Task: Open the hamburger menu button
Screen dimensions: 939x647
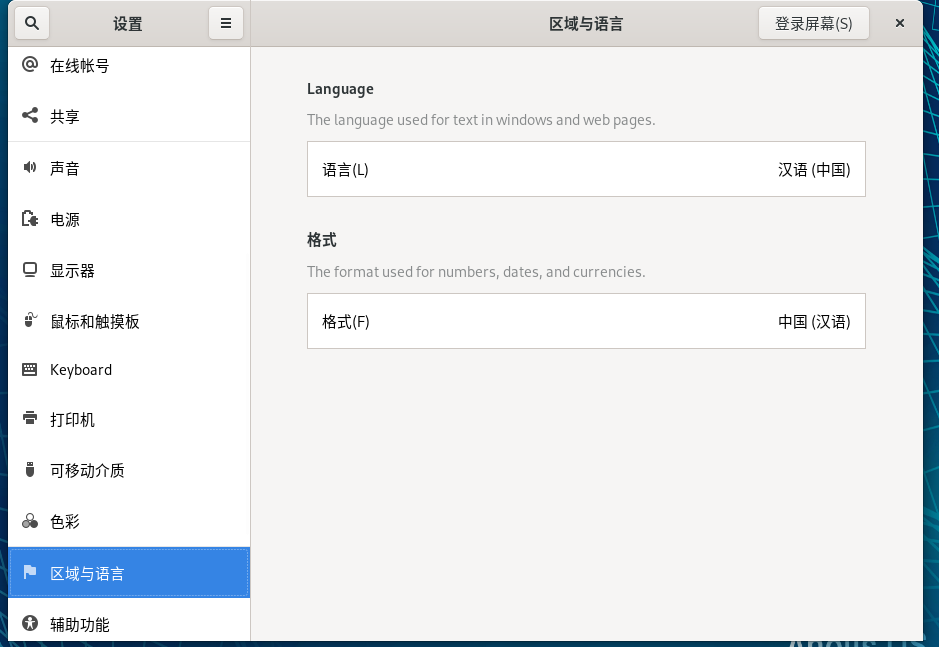Action: click(226, 23)
